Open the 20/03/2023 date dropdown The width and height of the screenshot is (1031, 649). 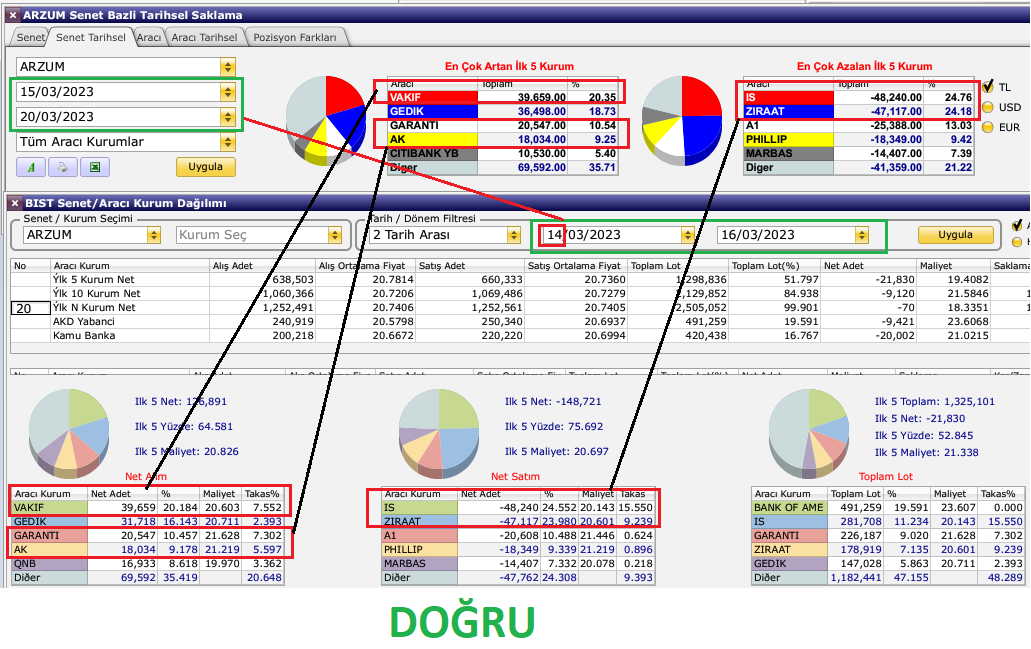pos(228,116)
